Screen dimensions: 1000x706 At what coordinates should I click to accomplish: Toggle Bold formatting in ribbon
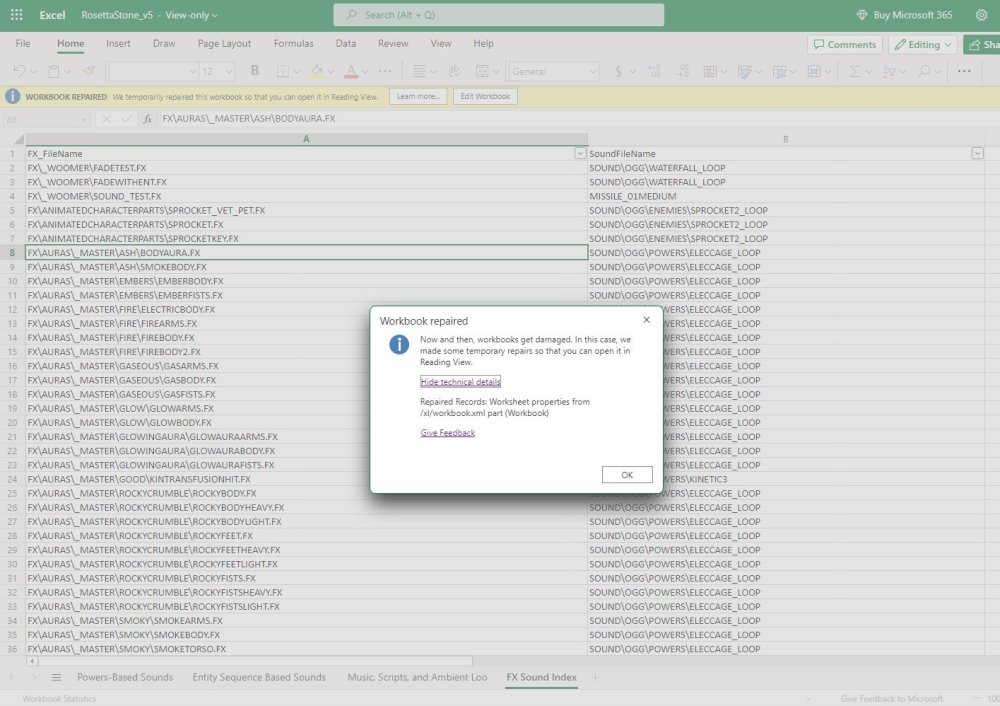[255, 71]
